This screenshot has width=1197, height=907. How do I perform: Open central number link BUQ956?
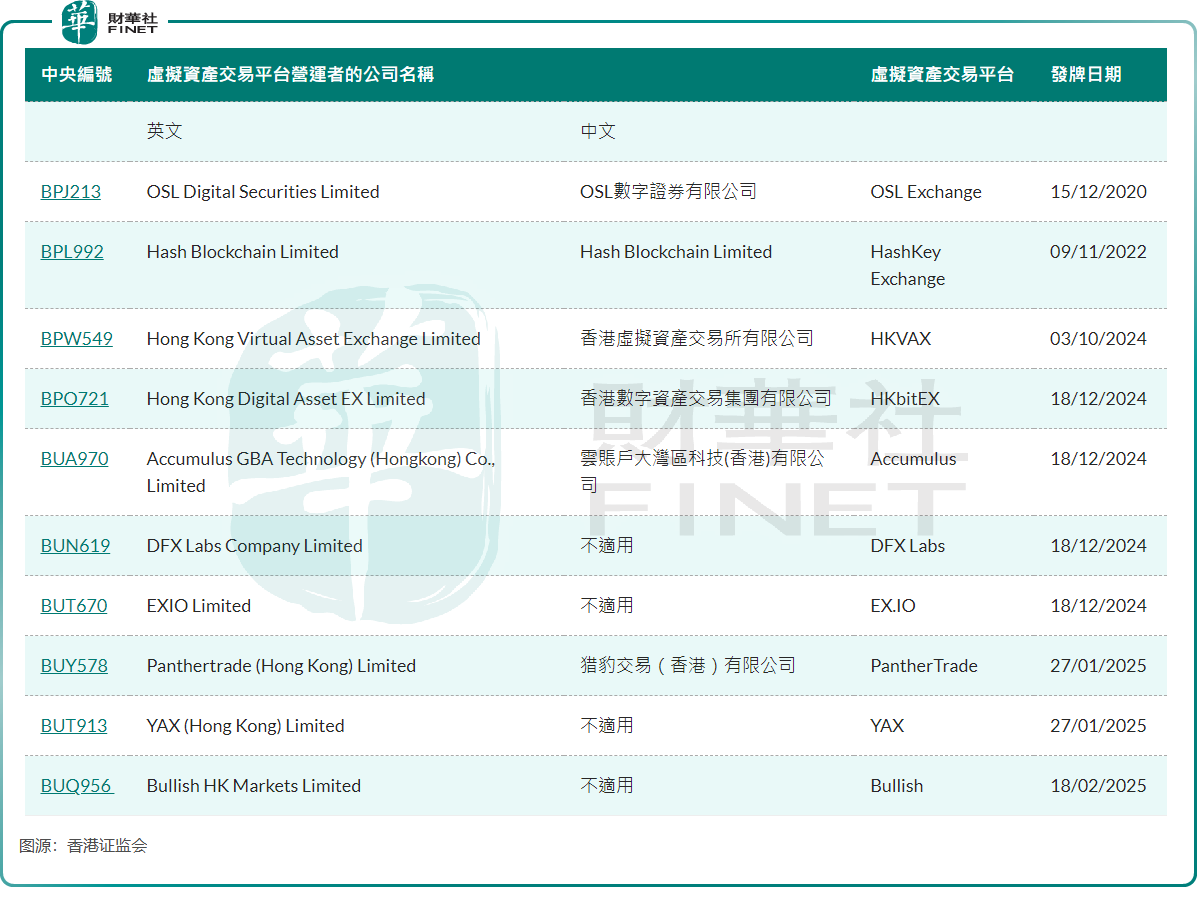tap(76, 786)
